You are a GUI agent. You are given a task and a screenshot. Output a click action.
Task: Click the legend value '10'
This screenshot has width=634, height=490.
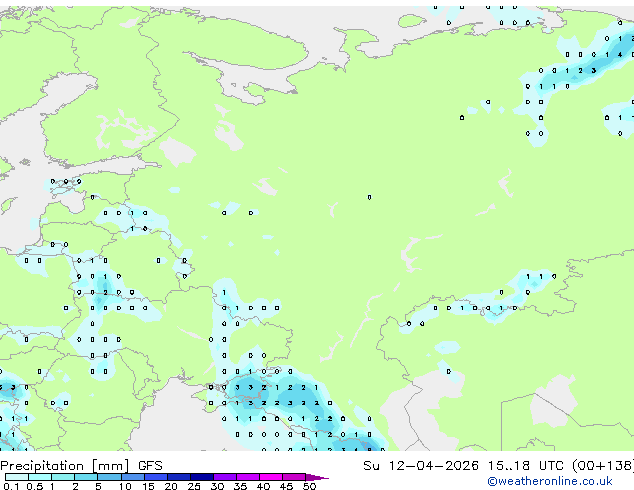click(125, 486)
